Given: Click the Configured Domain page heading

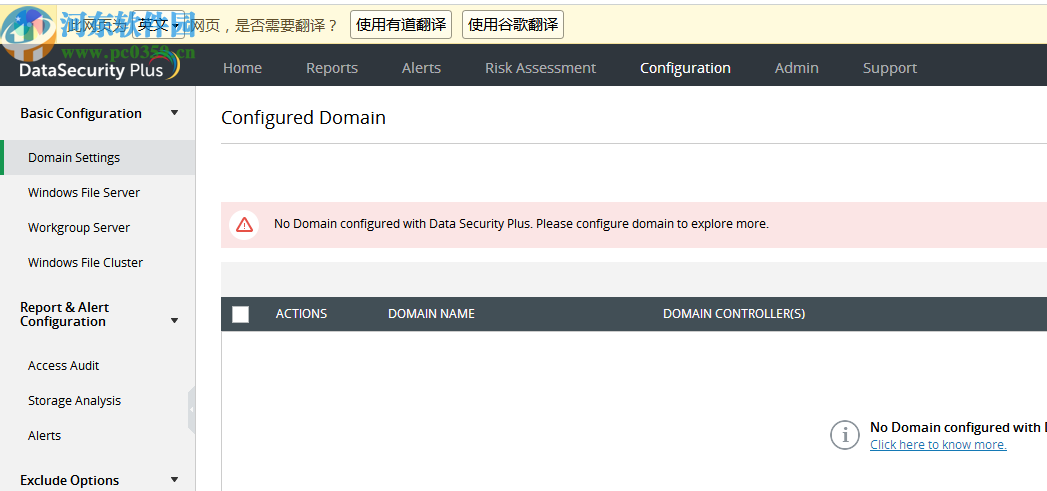Looking at the screenshot, I should pyautogui.click(x=303, y=118).
